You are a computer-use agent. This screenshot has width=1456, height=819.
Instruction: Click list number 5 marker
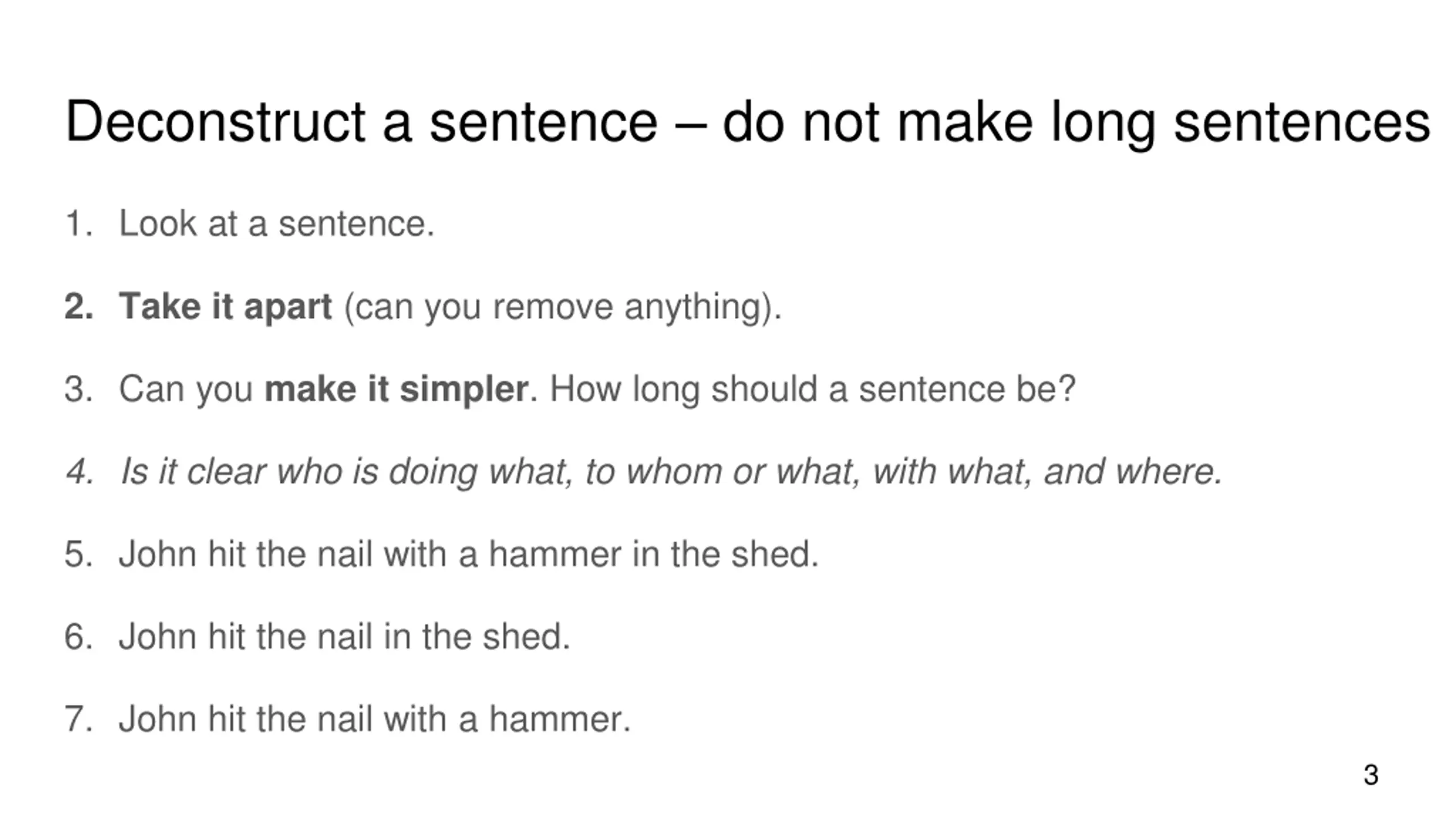tap(78, 554)
